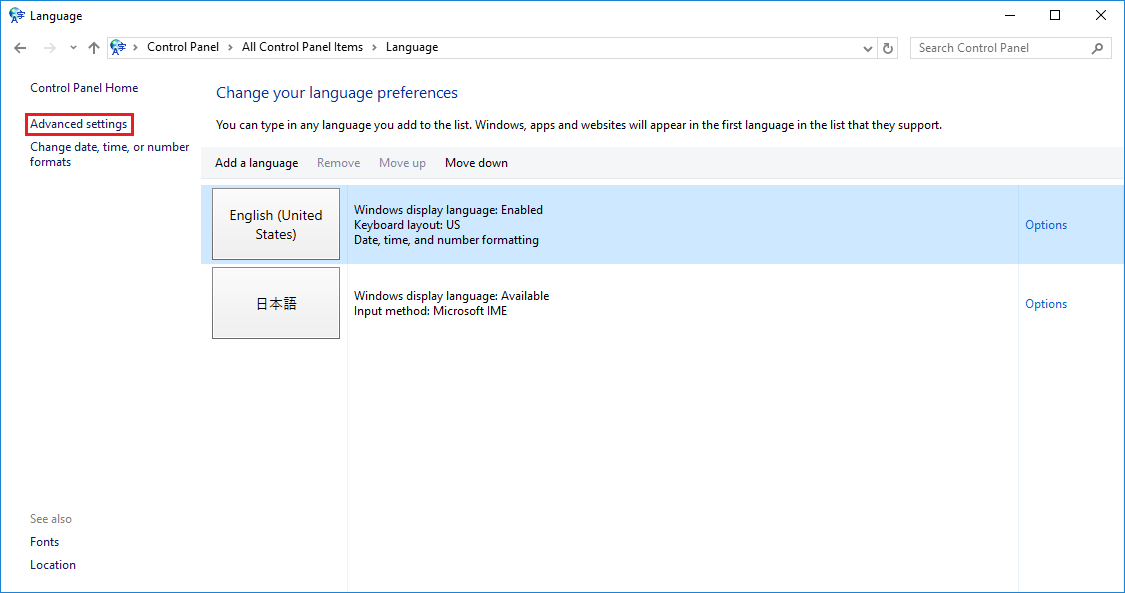
Task: Select the English (United States) language tile
Action: (276, 225)
